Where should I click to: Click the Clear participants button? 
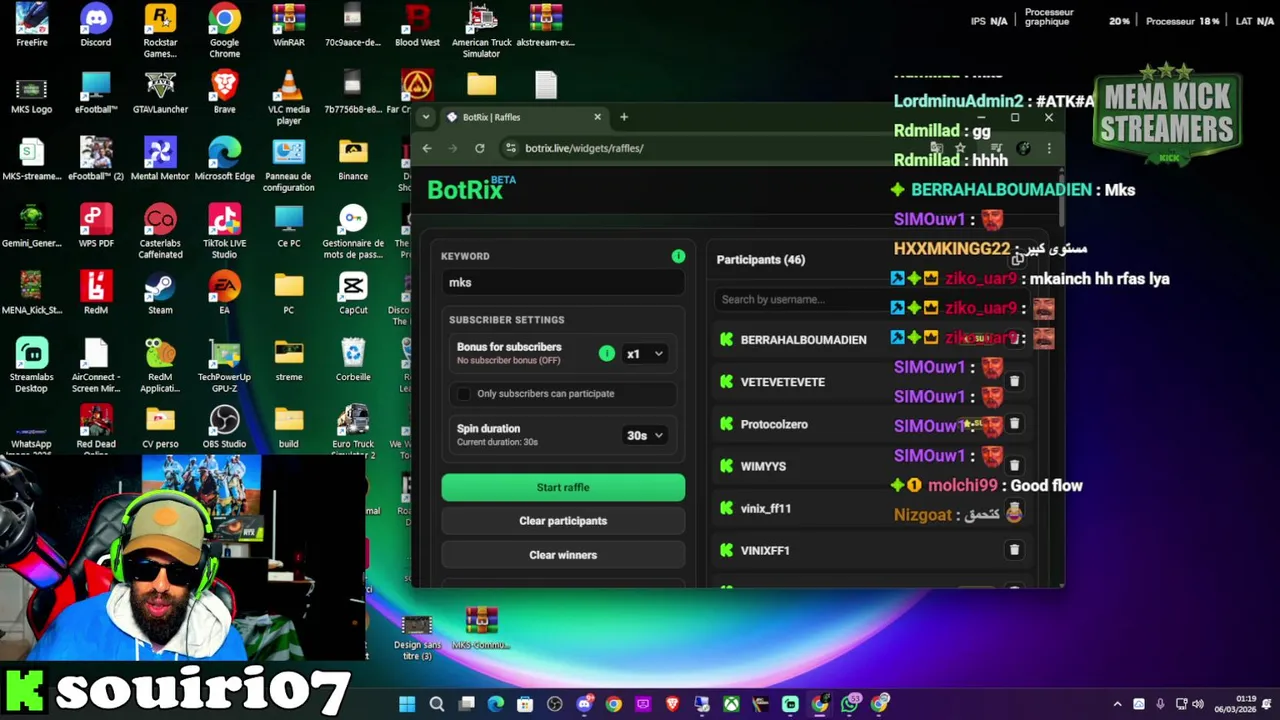point(563,521)
